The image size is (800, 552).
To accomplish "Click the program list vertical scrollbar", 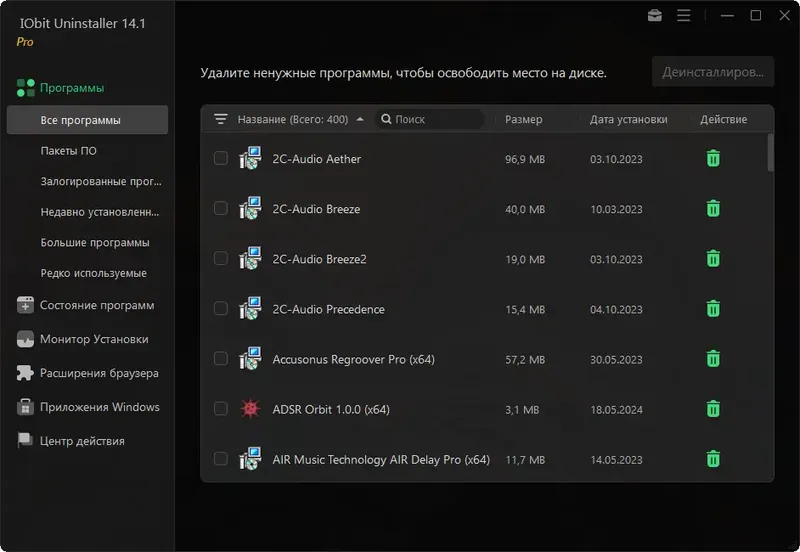I will pos(770,153).
